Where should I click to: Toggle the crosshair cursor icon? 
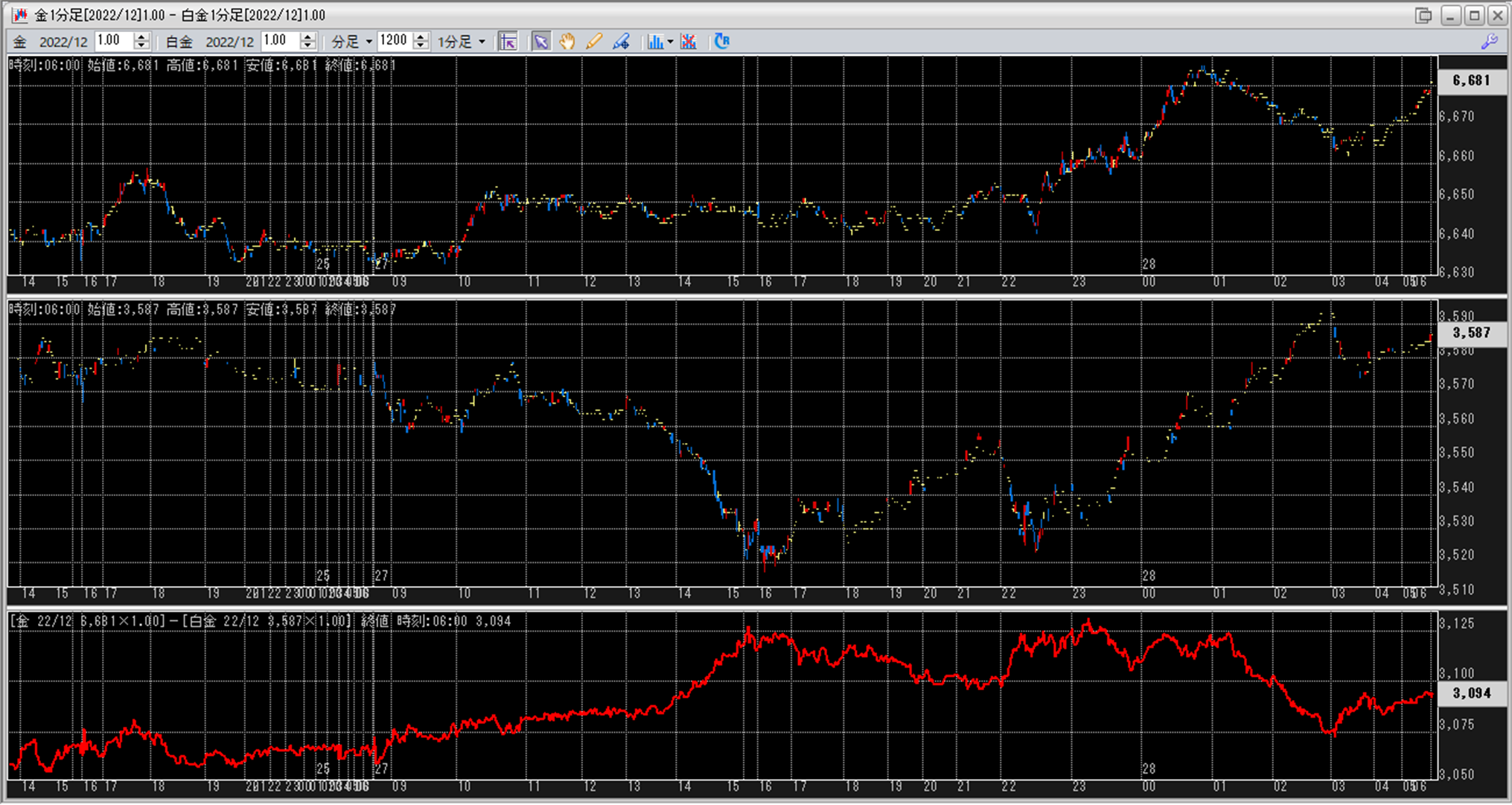click(508, 42)
